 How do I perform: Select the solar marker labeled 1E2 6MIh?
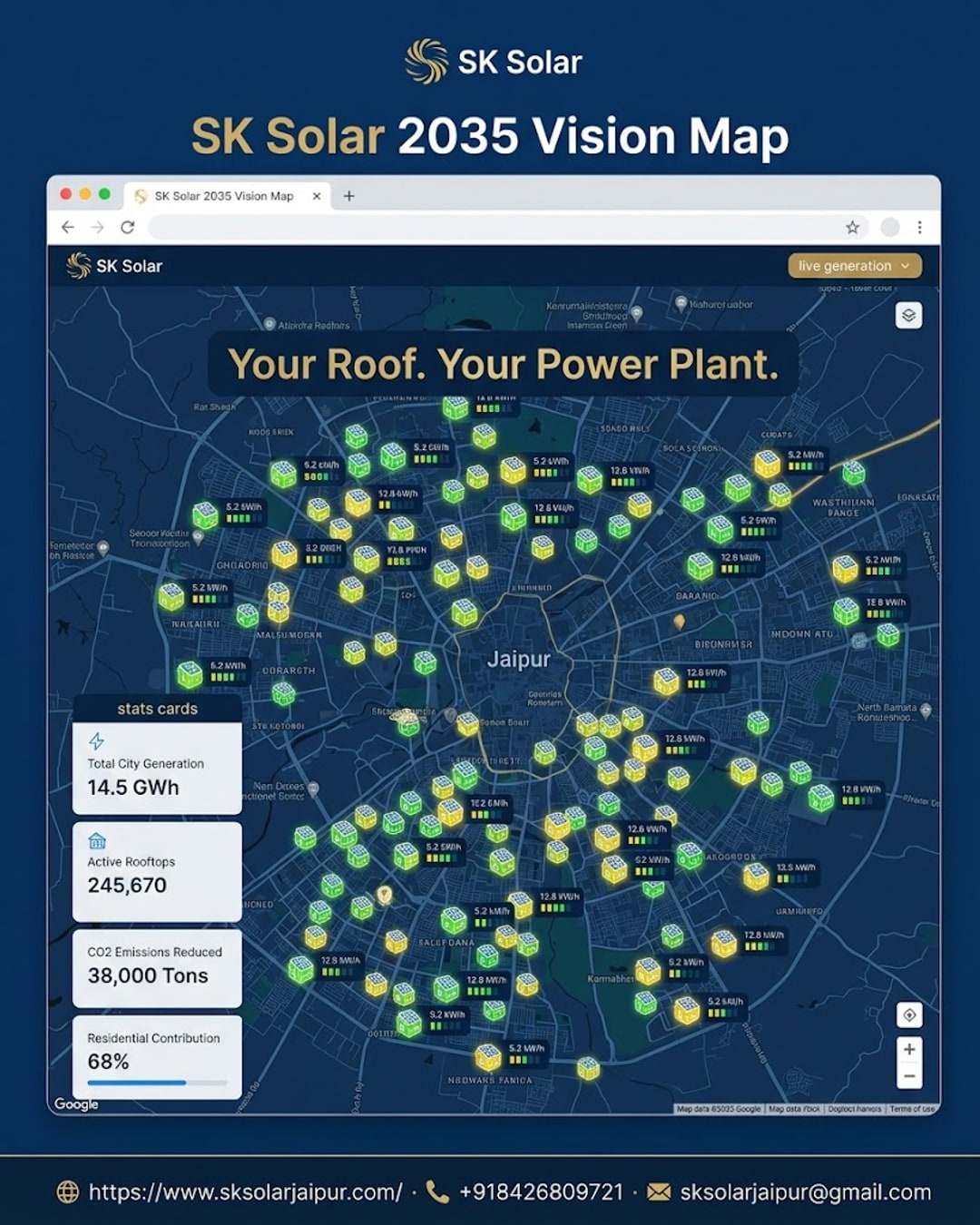click(451, 811)
